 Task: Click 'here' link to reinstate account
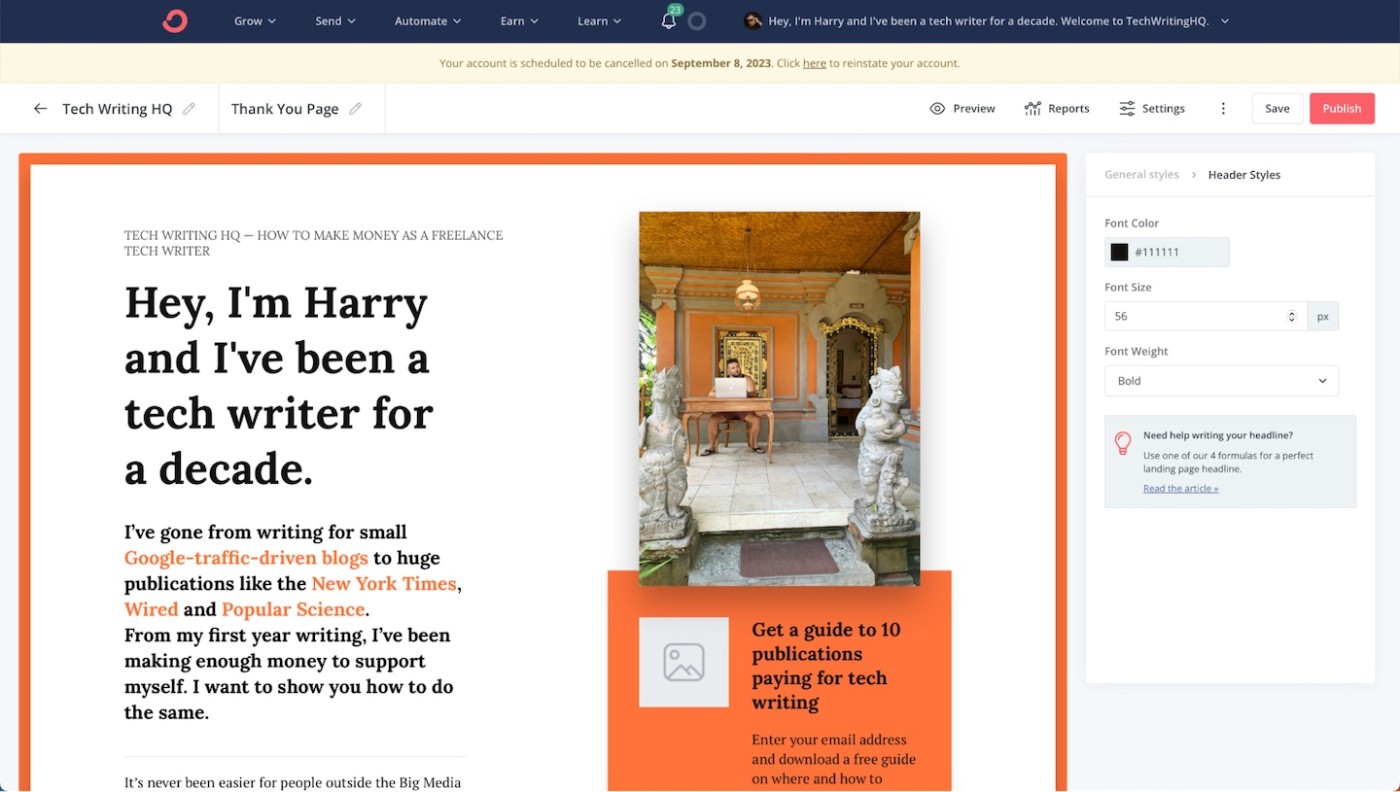click(x=814, y=63)
